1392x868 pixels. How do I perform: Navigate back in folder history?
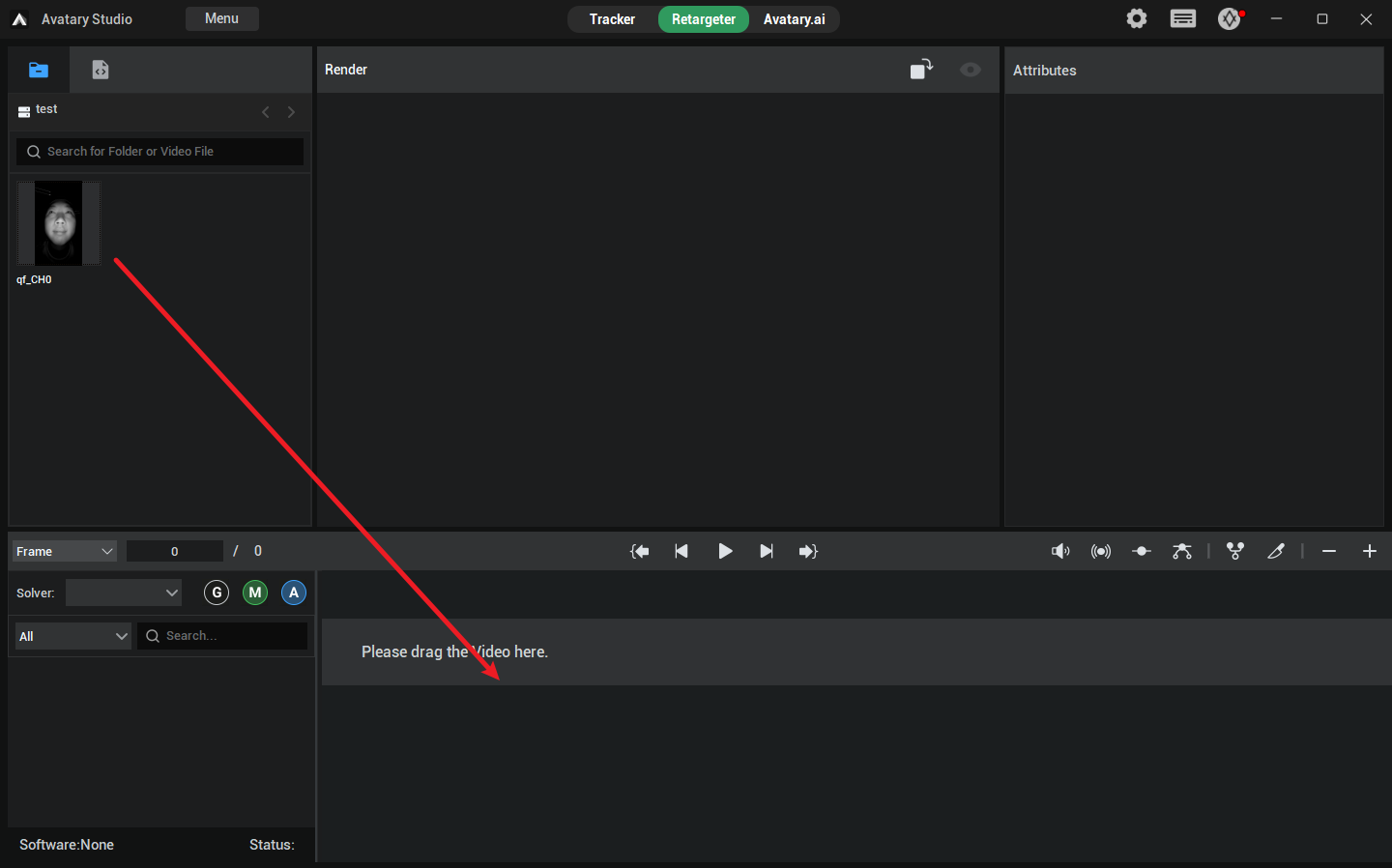click(x=266, y=112)
